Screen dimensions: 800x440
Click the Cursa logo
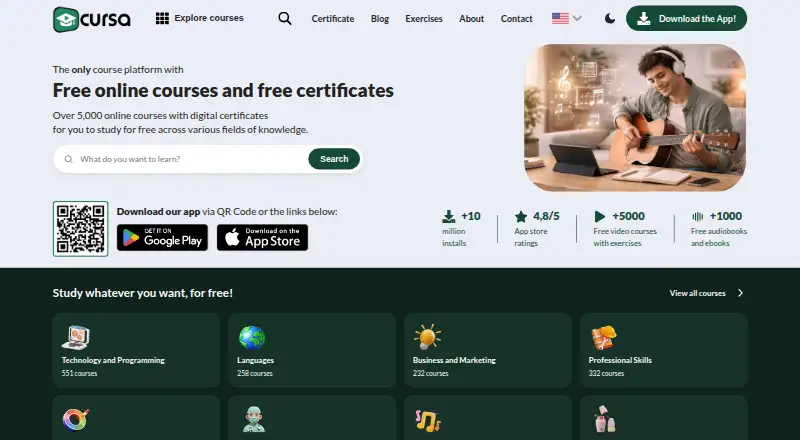[92, 19]
